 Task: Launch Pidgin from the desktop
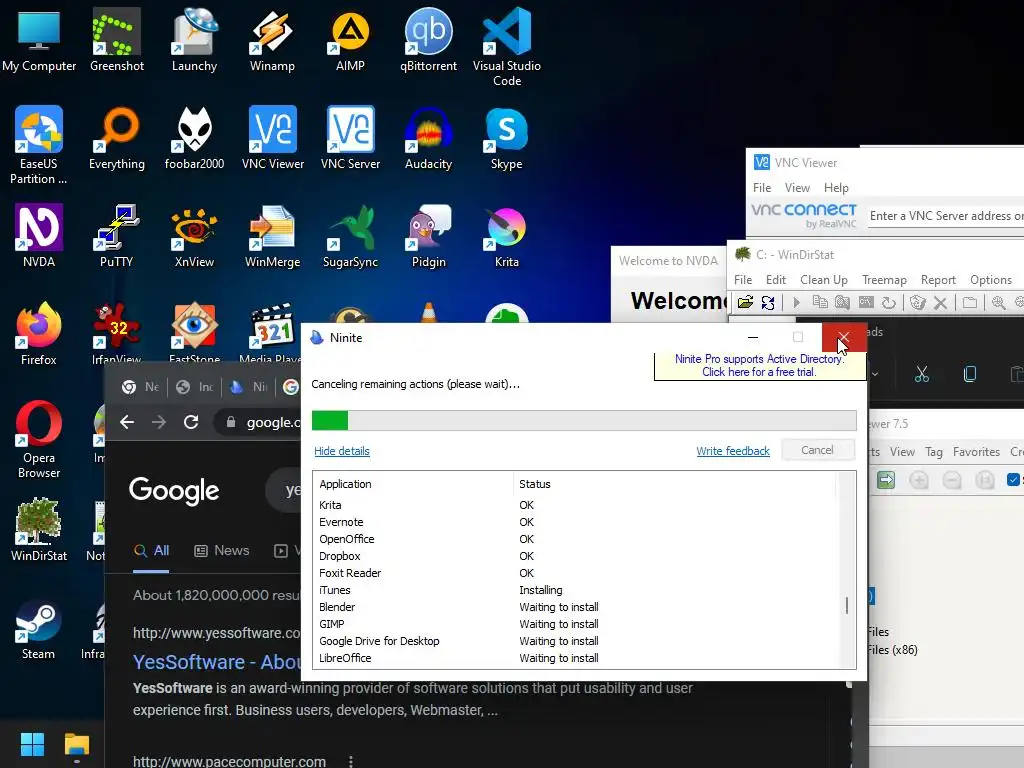pyautogui.click(x=428, y=236)
